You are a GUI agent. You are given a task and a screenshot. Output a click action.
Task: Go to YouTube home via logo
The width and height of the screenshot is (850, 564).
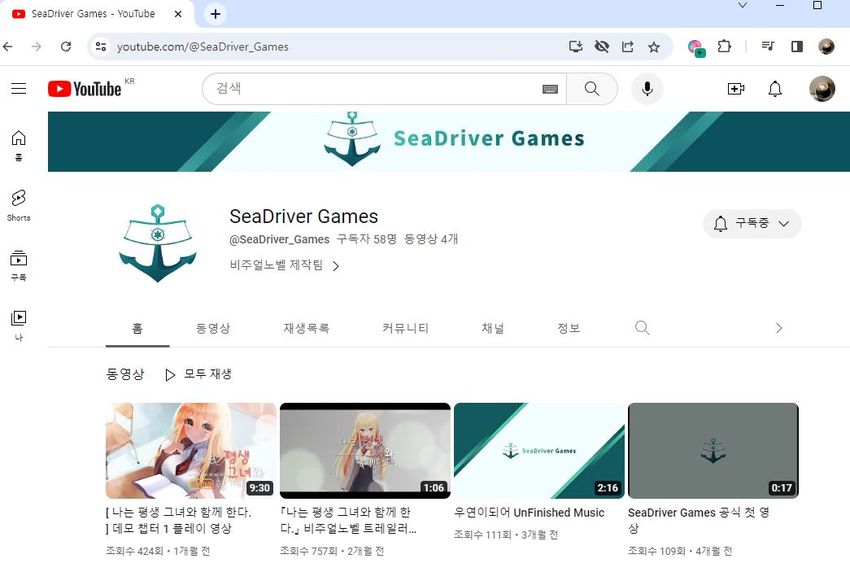85,89
